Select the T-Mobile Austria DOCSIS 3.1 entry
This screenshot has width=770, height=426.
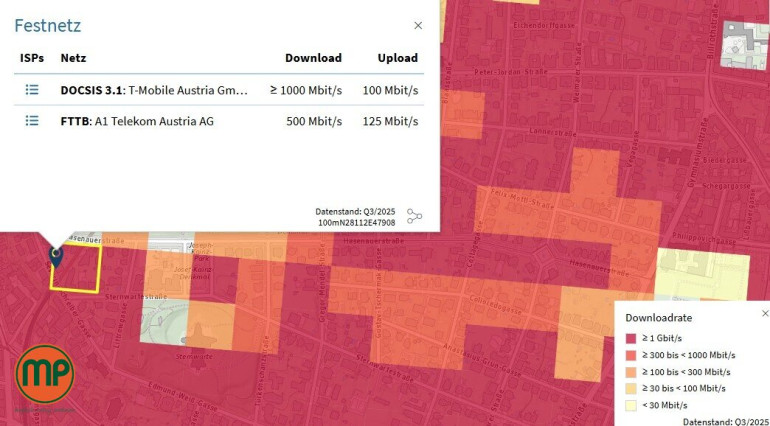tap(154, 90)
